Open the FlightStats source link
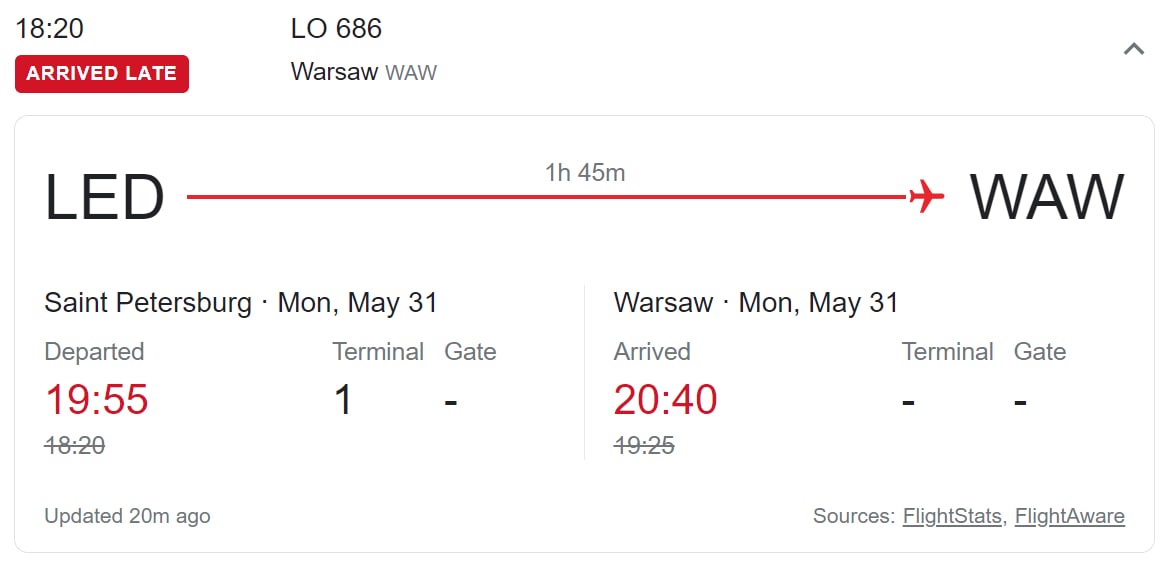The image size is (1171, 565). pyautogui.click(x=951, y=516)
